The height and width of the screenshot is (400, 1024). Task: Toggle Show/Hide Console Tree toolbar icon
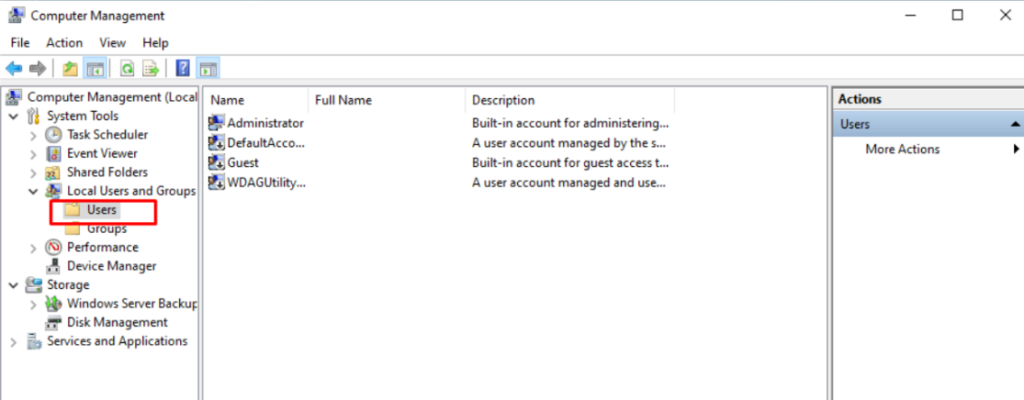[95, 68]
